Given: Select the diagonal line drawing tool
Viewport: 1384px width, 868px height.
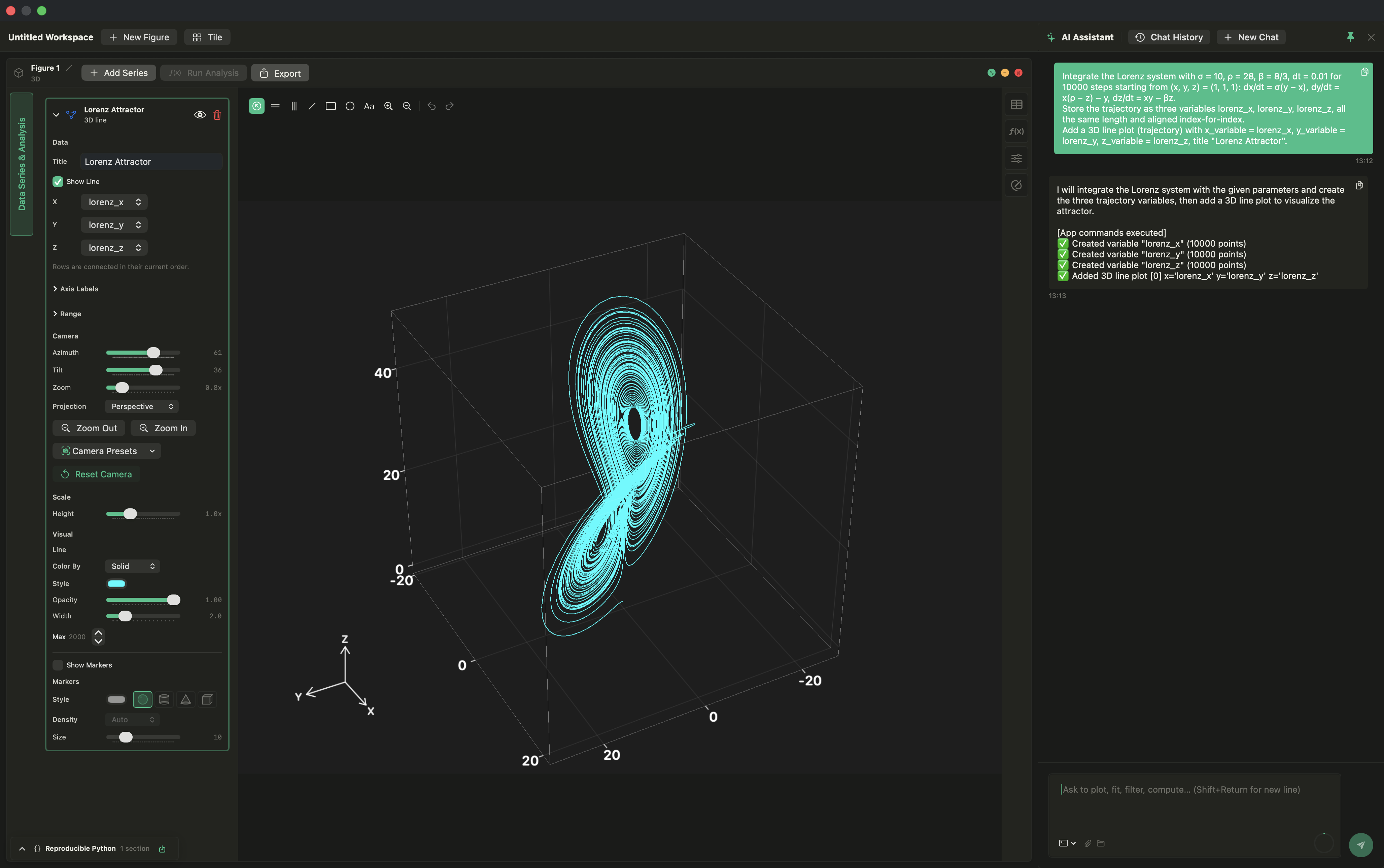Looking at the screenshot, I should [312, 106].
